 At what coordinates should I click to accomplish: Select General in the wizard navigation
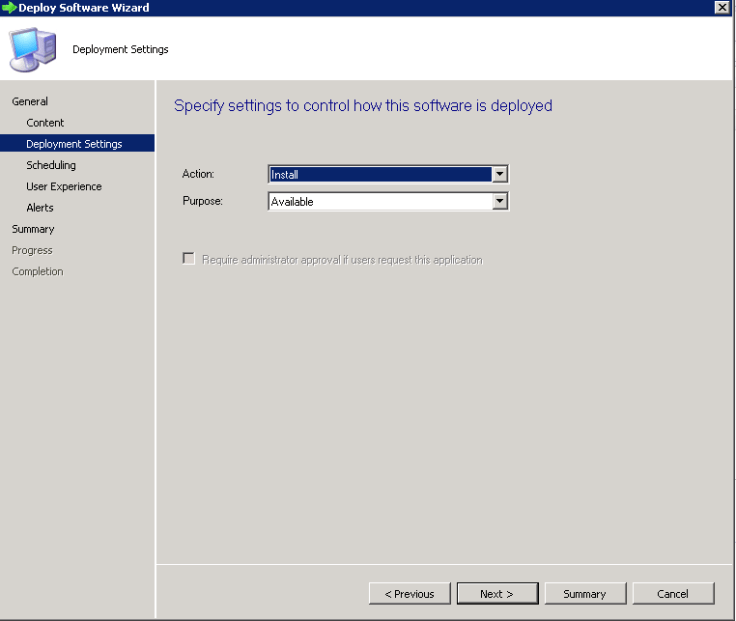click(x=30, y=101)
